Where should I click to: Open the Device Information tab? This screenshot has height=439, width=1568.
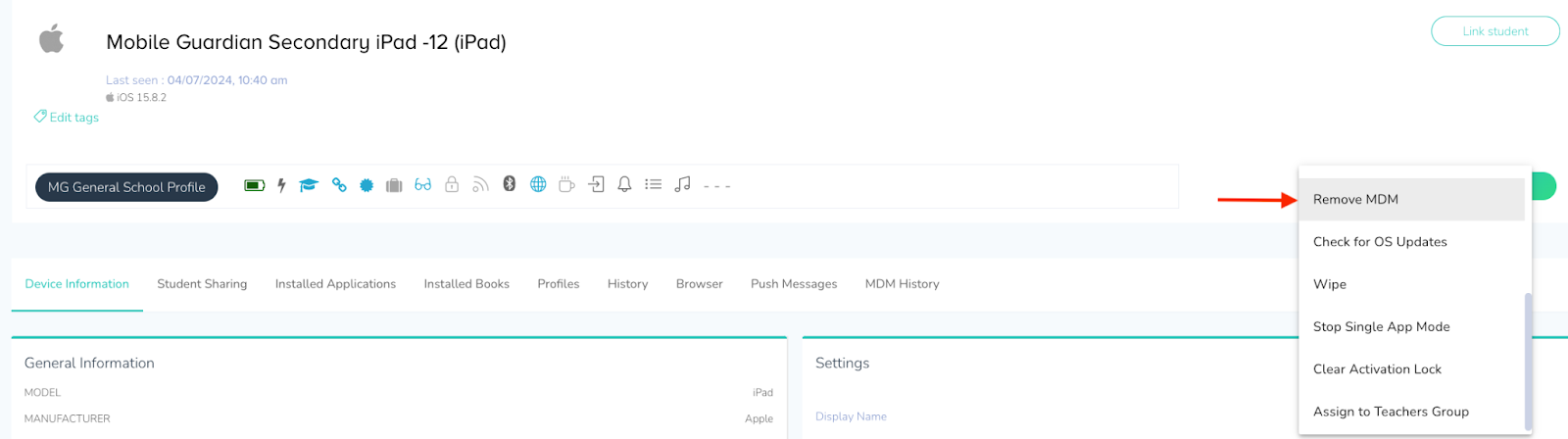click(76, 284)
